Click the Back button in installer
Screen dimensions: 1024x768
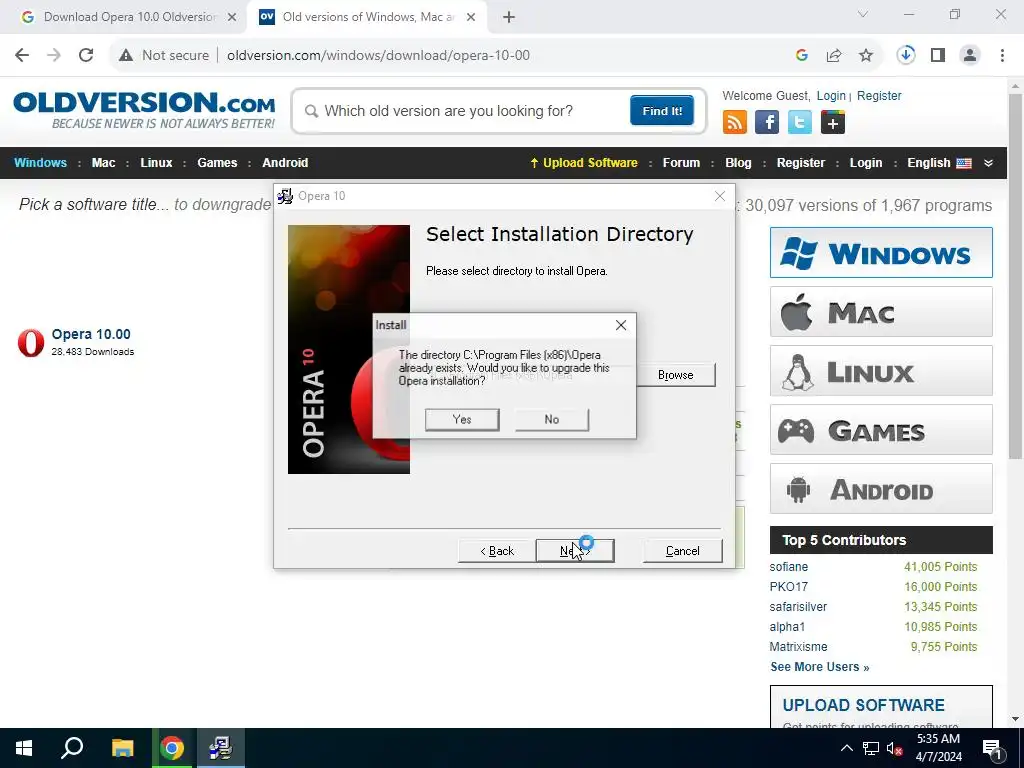pos(497,551)
